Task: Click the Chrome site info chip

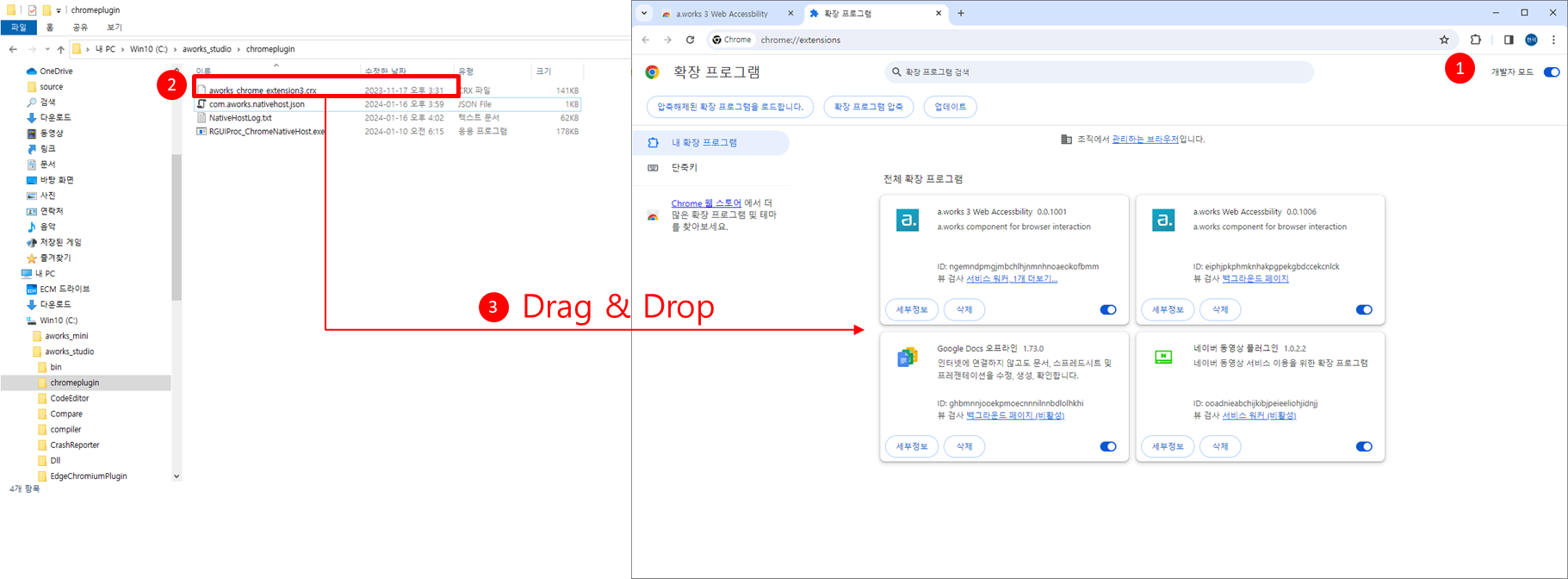Action: pyautogui.click(x=732, y=40)
